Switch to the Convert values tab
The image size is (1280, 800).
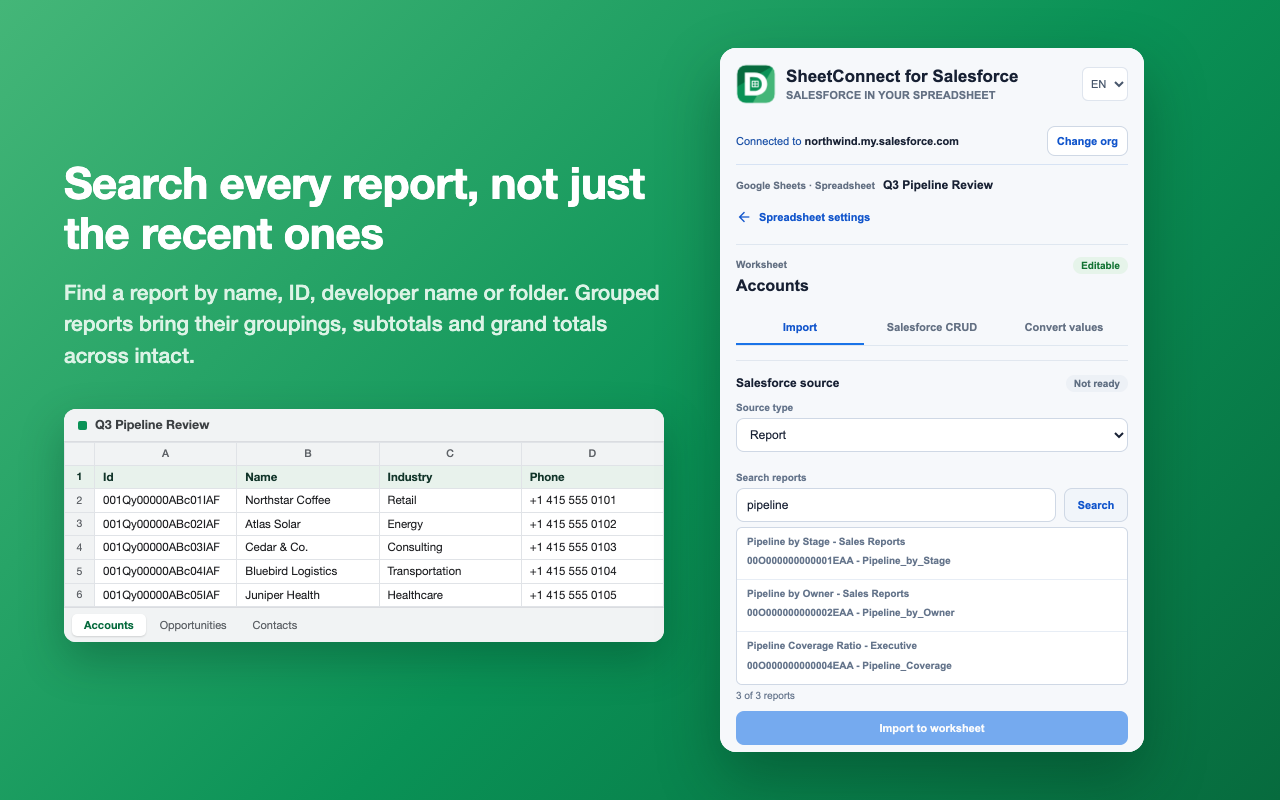click(x=1064, y=327)
